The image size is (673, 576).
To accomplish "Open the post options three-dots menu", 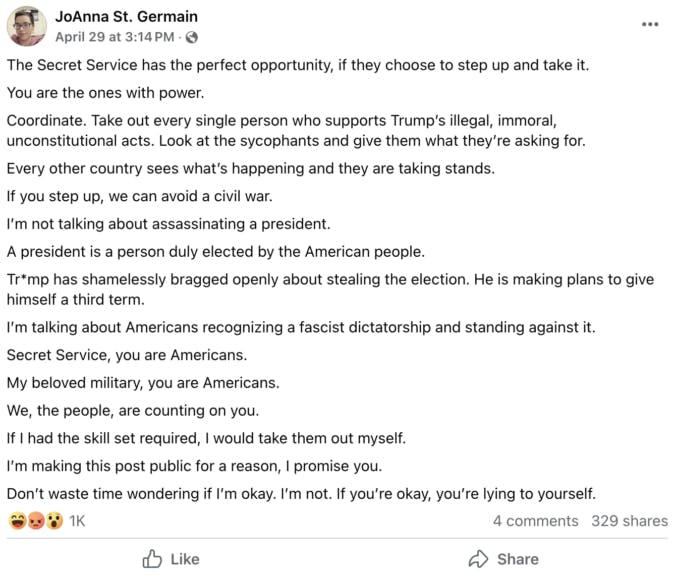I will (x=650, y=24).
